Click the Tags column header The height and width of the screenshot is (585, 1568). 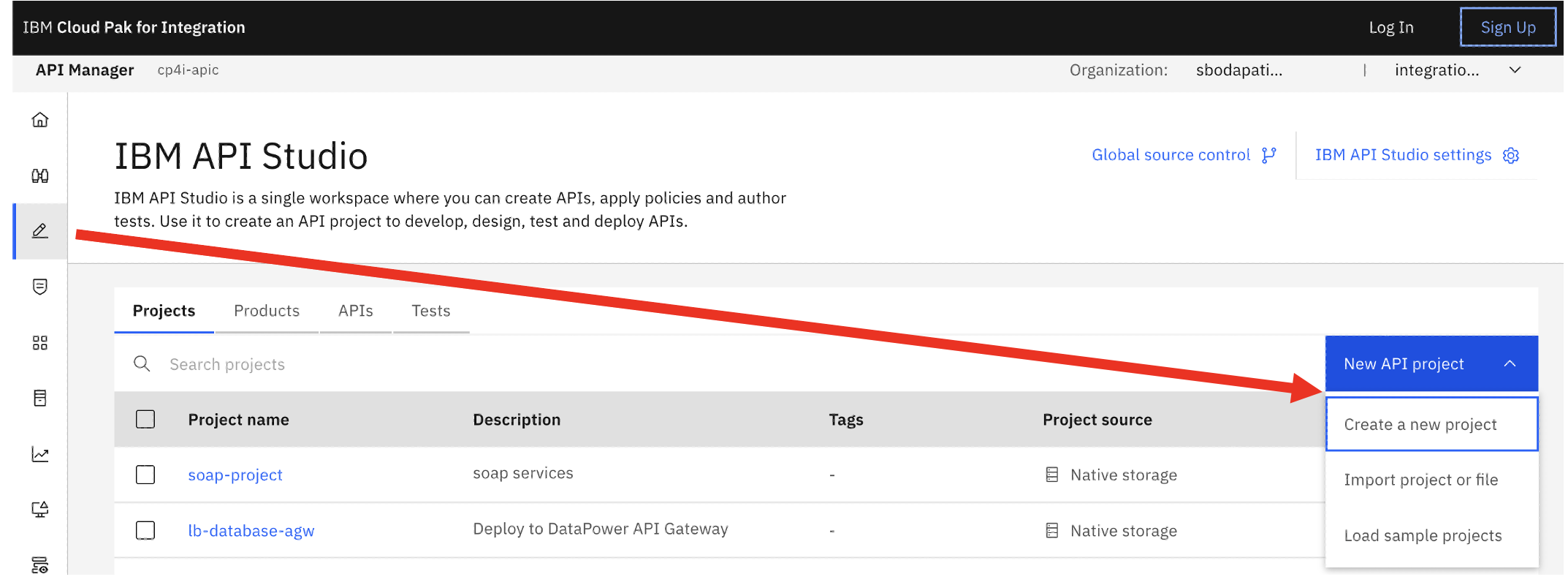846,420
